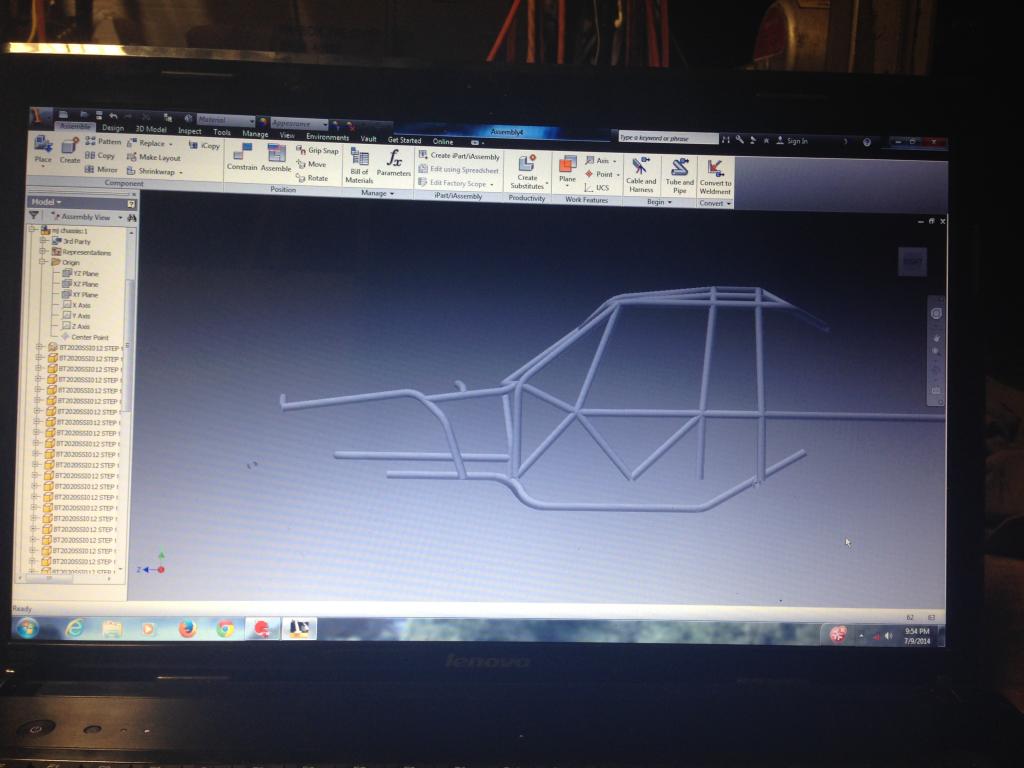Open the Vault ribbon tab

click(x=368, y=138)
